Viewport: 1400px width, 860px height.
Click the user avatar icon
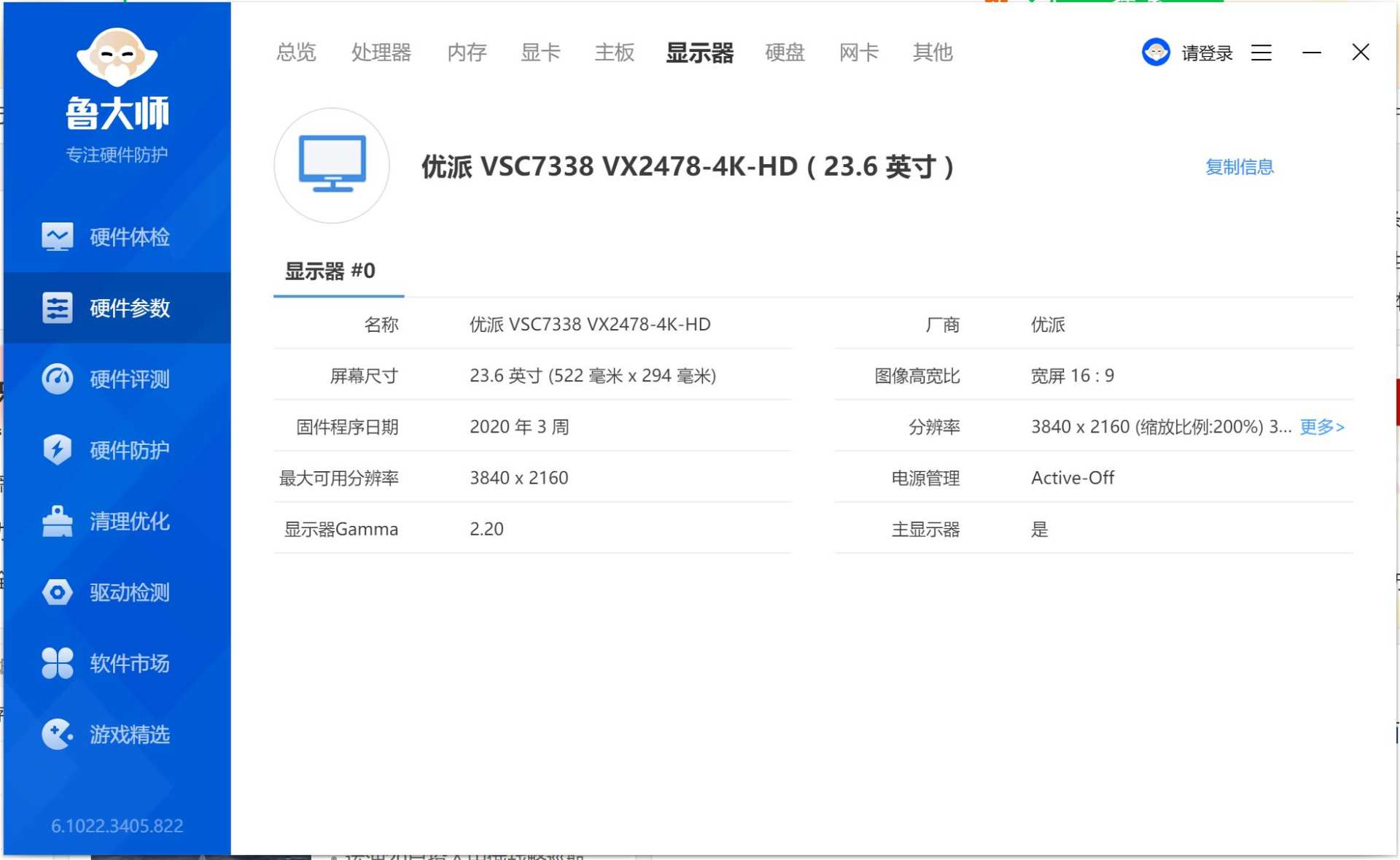pos(1156,52)
